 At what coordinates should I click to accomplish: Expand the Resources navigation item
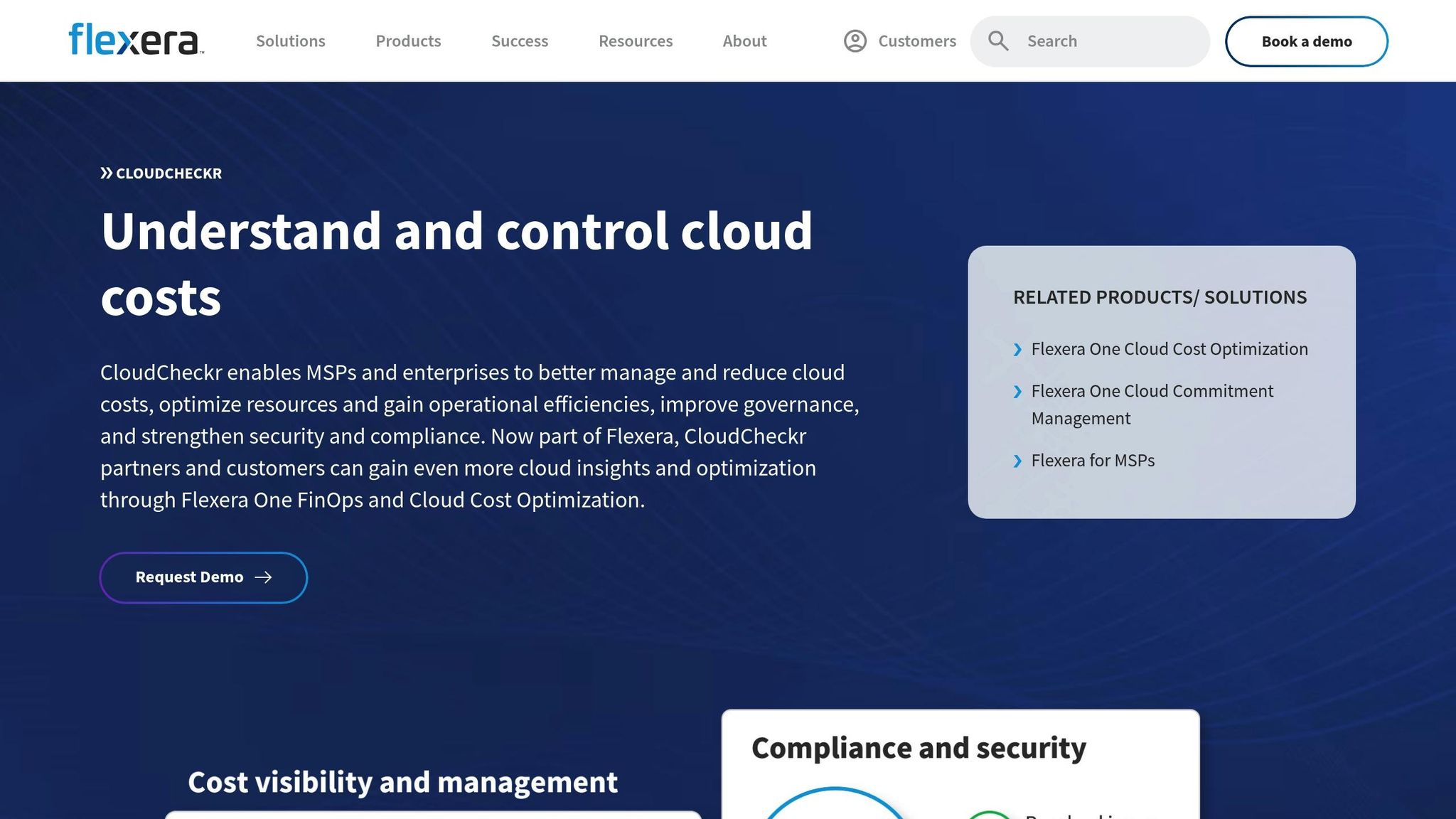point(635,41)
